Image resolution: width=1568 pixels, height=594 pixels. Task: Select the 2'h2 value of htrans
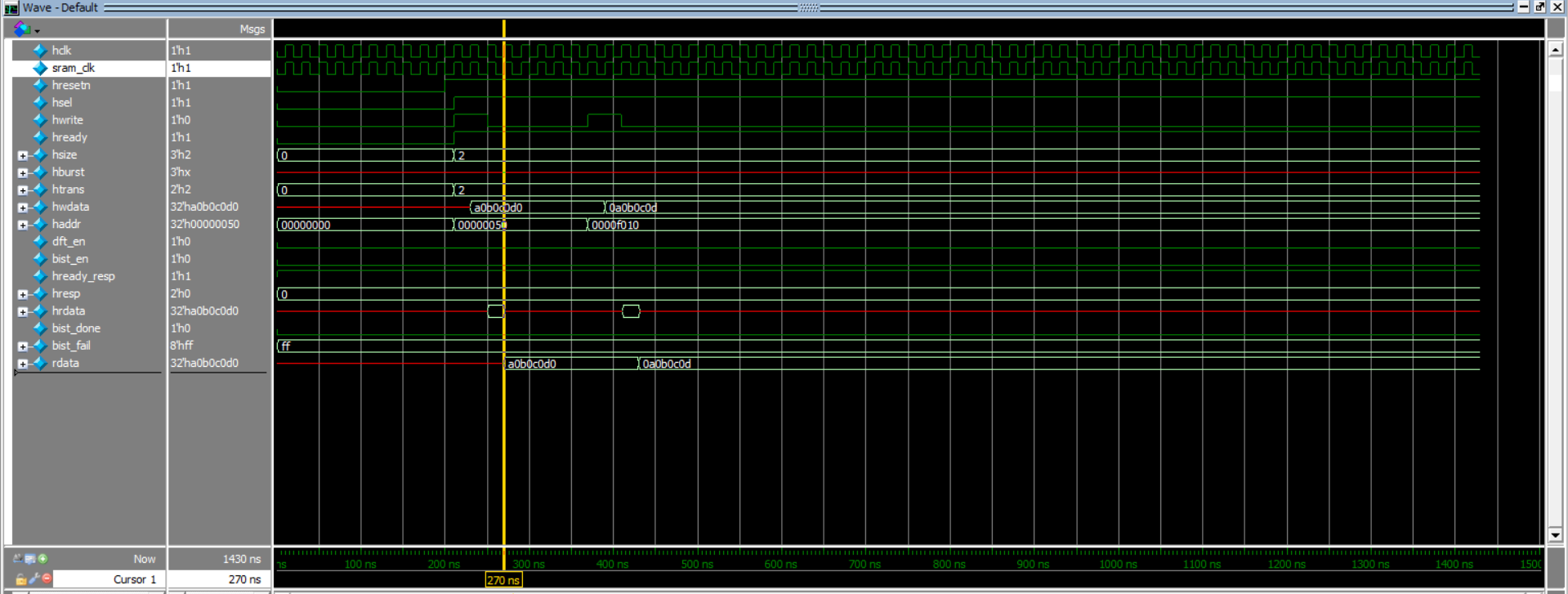(181, 190)
